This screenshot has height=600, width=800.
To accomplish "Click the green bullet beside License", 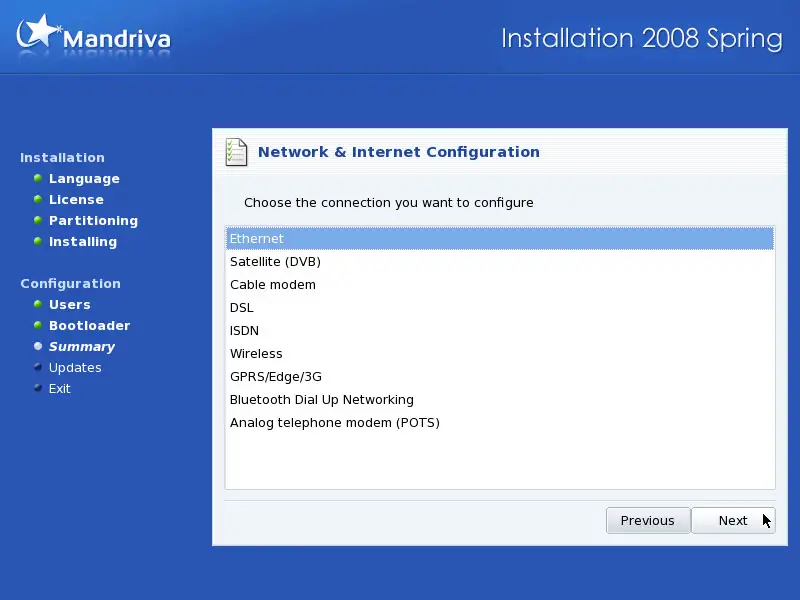I will [x=38, y=199].
